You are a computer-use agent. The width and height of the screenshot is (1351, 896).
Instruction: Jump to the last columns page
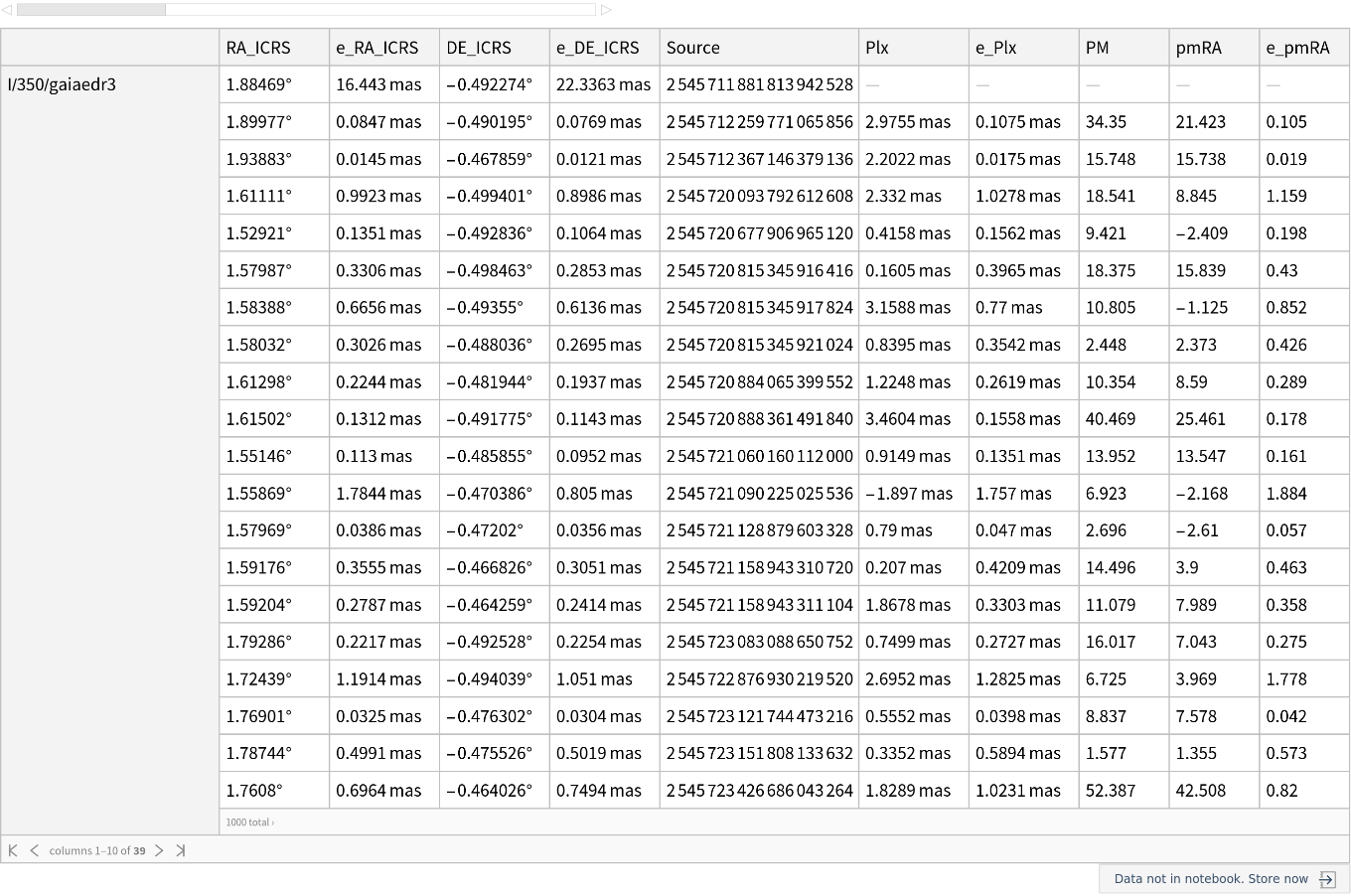click(x=180, y=850)
